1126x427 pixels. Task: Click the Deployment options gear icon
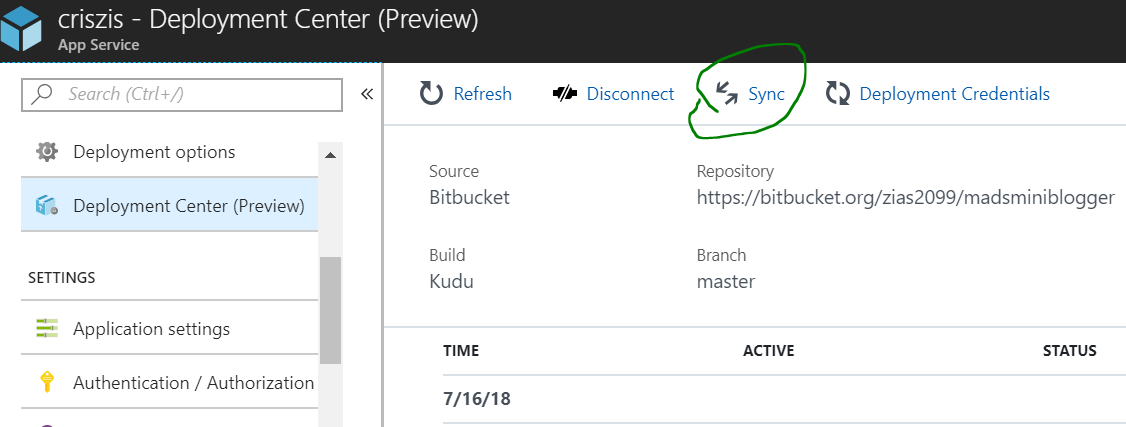[x=47, y=152]
